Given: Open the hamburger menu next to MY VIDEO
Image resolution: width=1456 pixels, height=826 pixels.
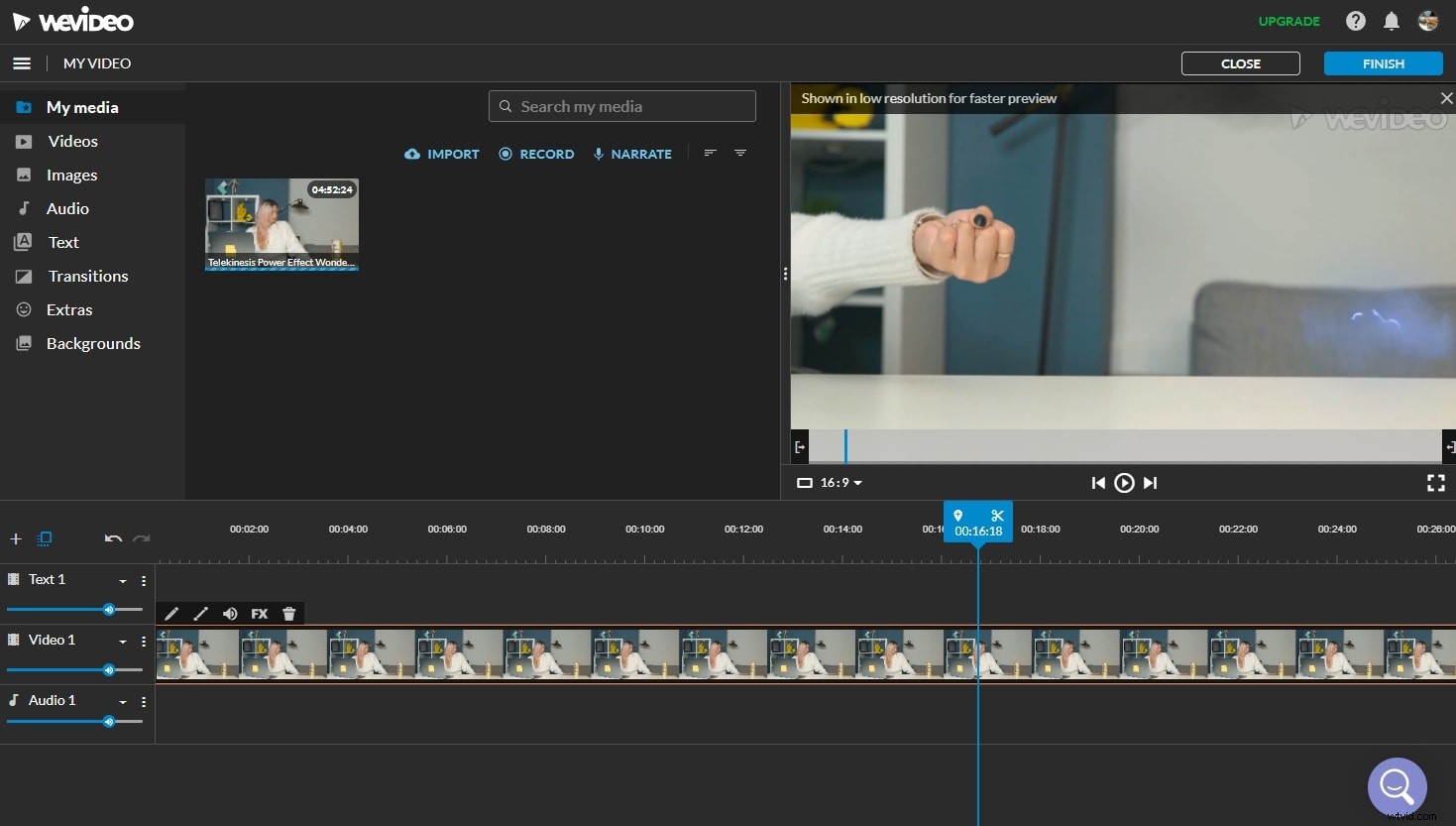Looking at the screenshot, I should 22,62.
